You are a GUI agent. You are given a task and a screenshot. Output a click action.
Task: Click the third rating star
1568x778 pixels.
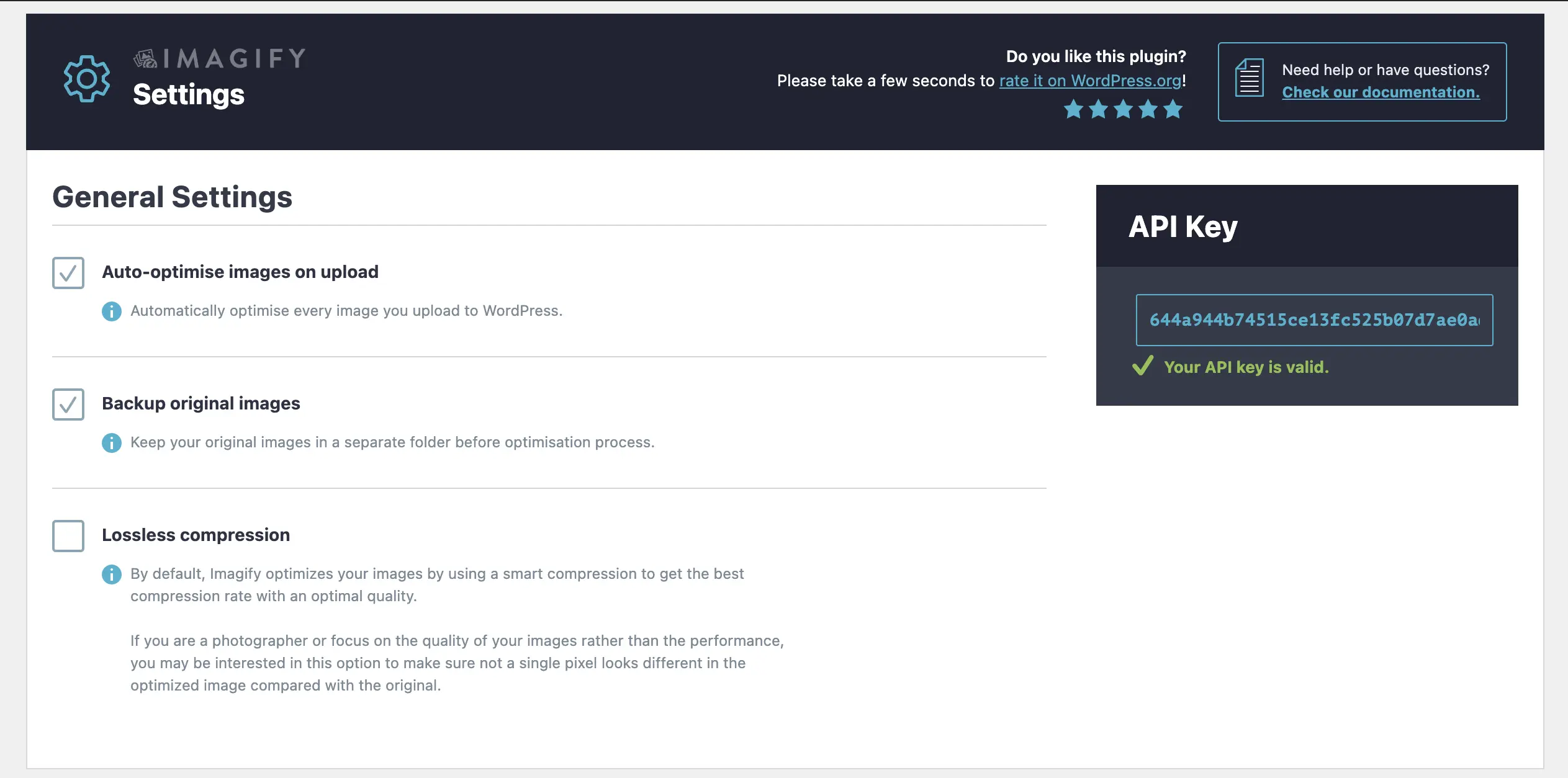coord(1123,110)
